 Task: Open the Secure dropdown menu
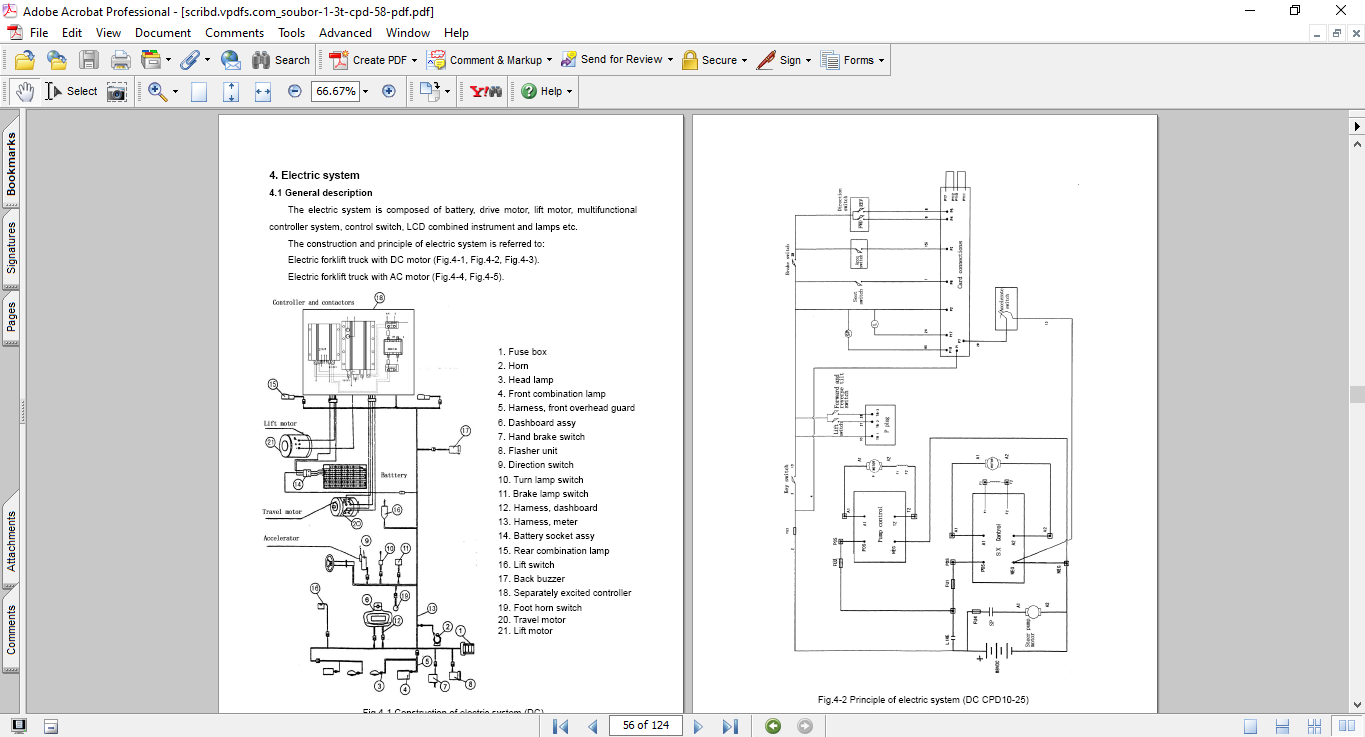745,60
